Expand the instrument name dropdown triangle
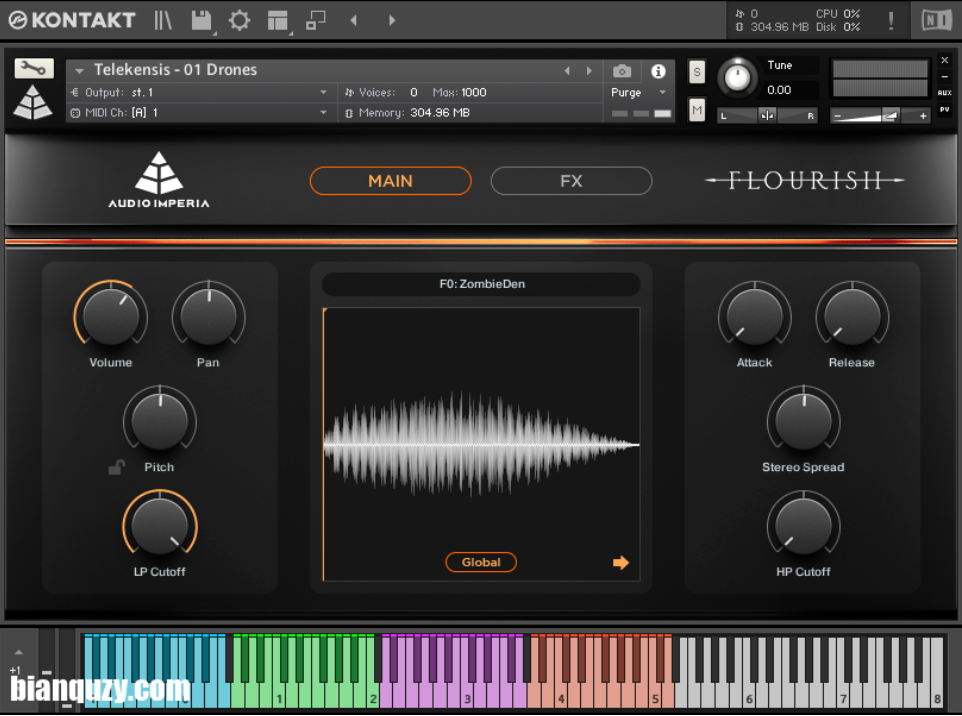This screenshot has width=962, height=716. 79,71
